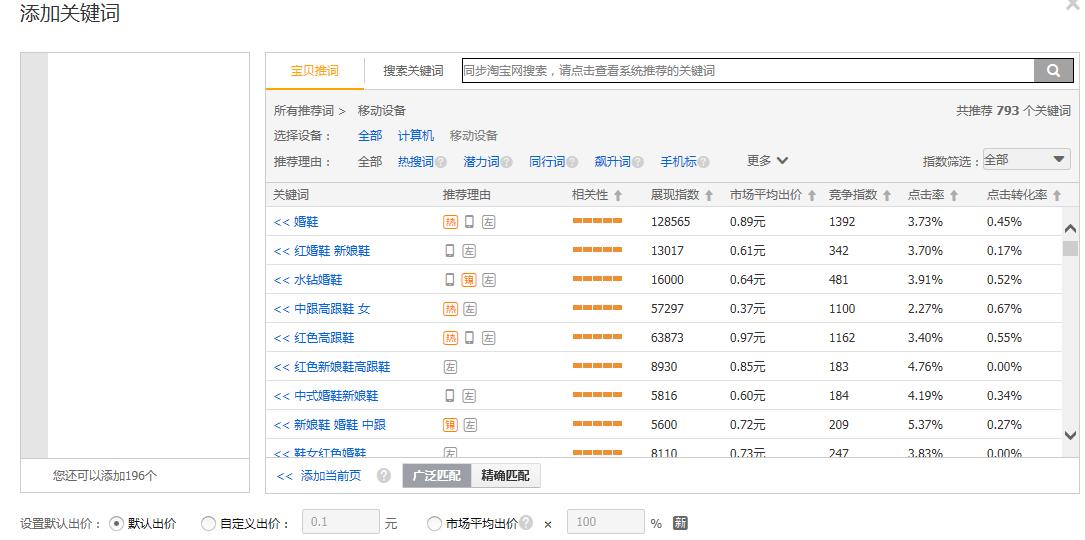Open the 指数筛选 dropdown

pyautogui.click(x=1026, y=159)
